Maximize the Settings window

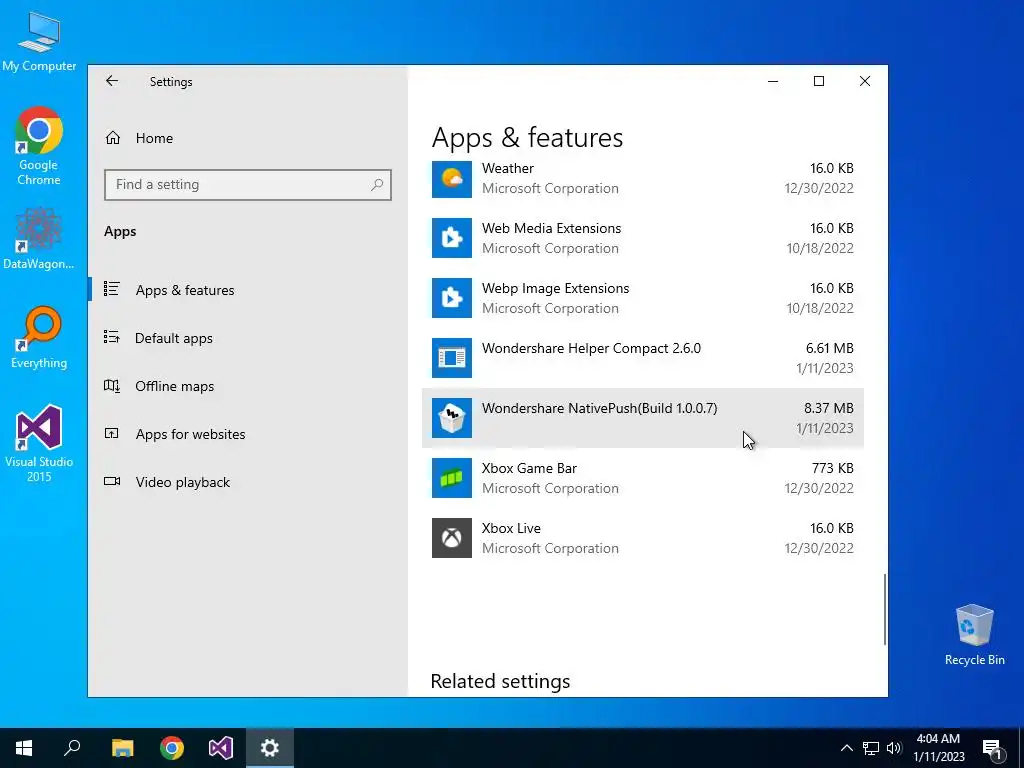point(818,81)
